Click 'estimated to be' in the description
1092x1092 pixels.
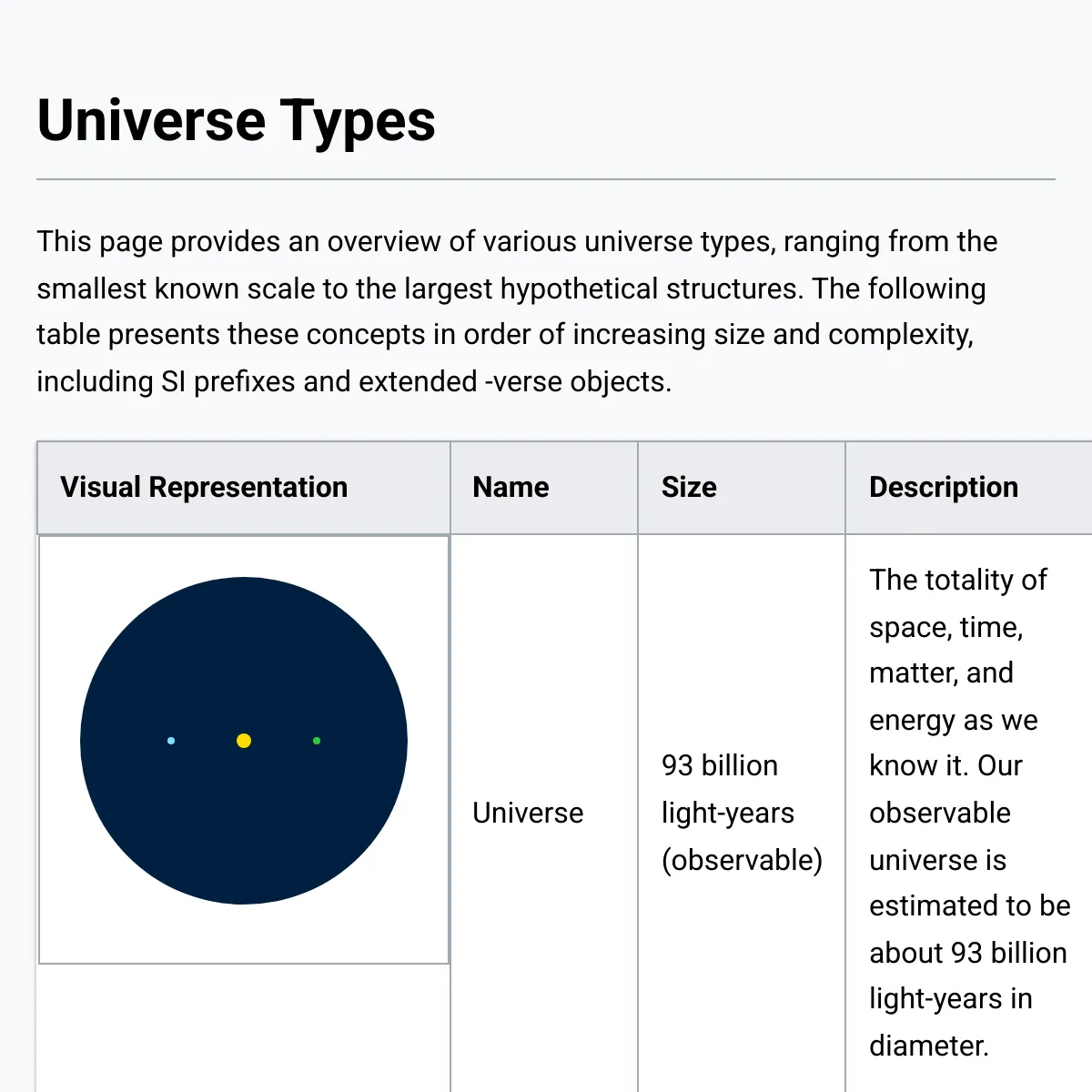970,906
